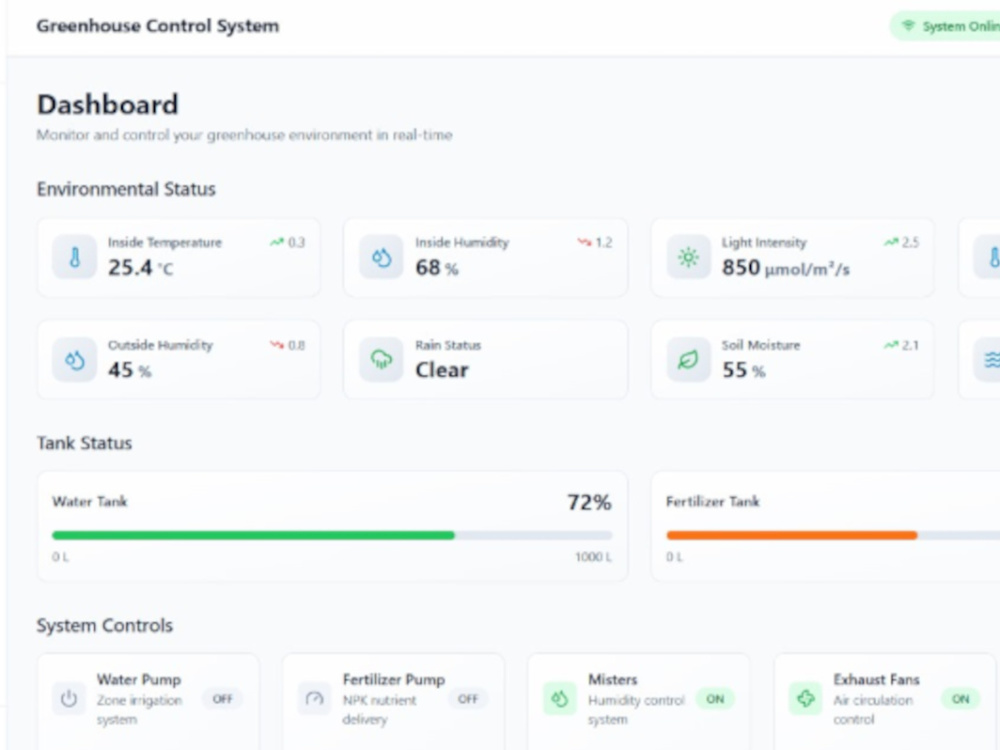Image resolution: width=1000 pixels, height=750 pixels.
Task: Click the Soil Moisture leaf icon
Action: (x=688, y=360)
